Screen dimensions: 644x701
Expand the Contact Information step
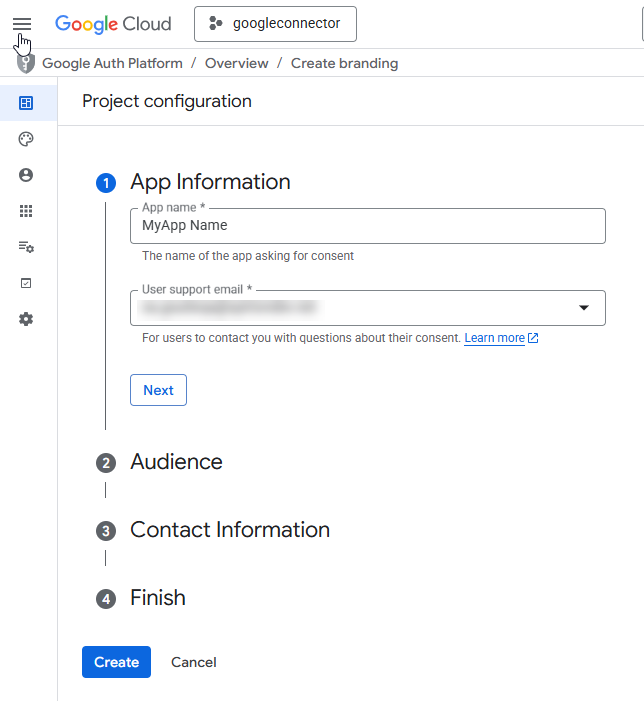pyautogui.click(x=229, y=530)
